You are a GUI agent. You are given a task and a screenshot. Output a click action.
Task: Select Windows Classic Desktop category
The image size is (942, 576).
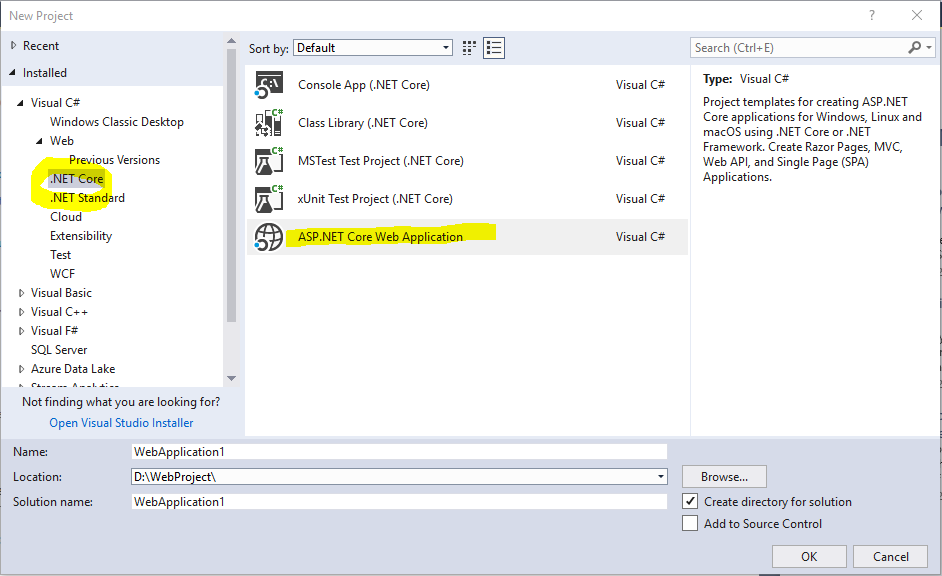tap(117, 122)
